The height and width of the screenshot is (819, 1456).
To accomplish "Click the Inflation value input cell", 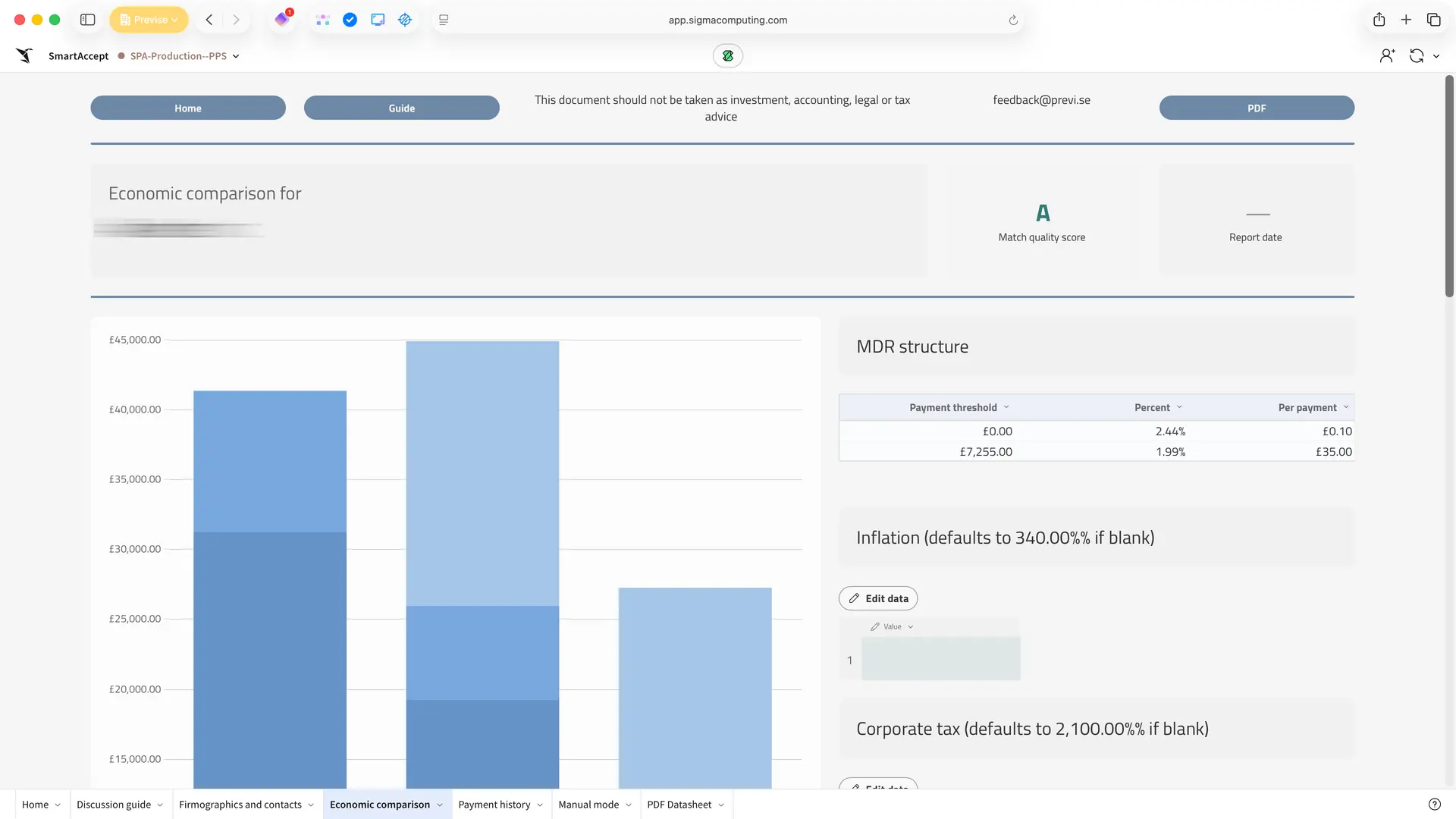I will pyautogui.click(x=940, y=659).
